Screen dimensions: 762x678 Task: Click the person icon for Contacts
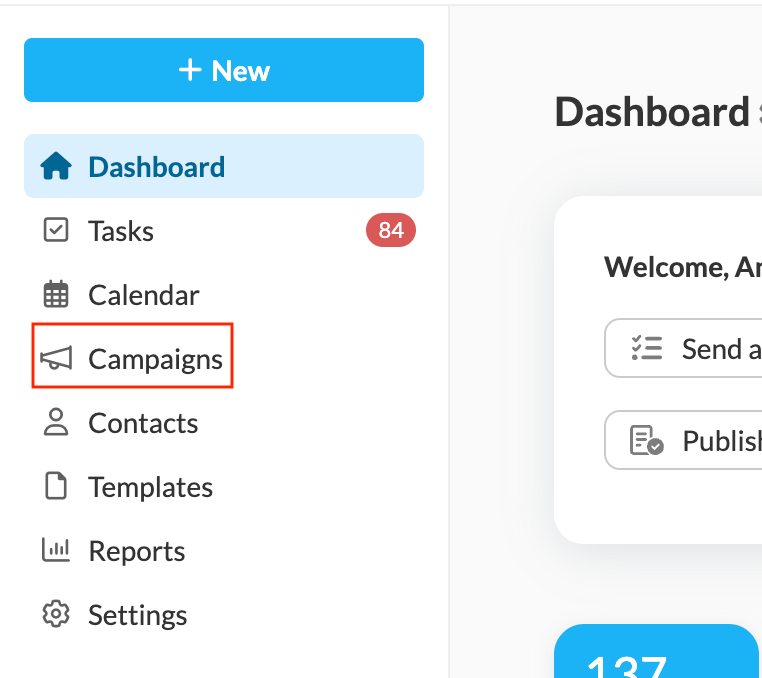pyautogui.click(x=56, y=423)
